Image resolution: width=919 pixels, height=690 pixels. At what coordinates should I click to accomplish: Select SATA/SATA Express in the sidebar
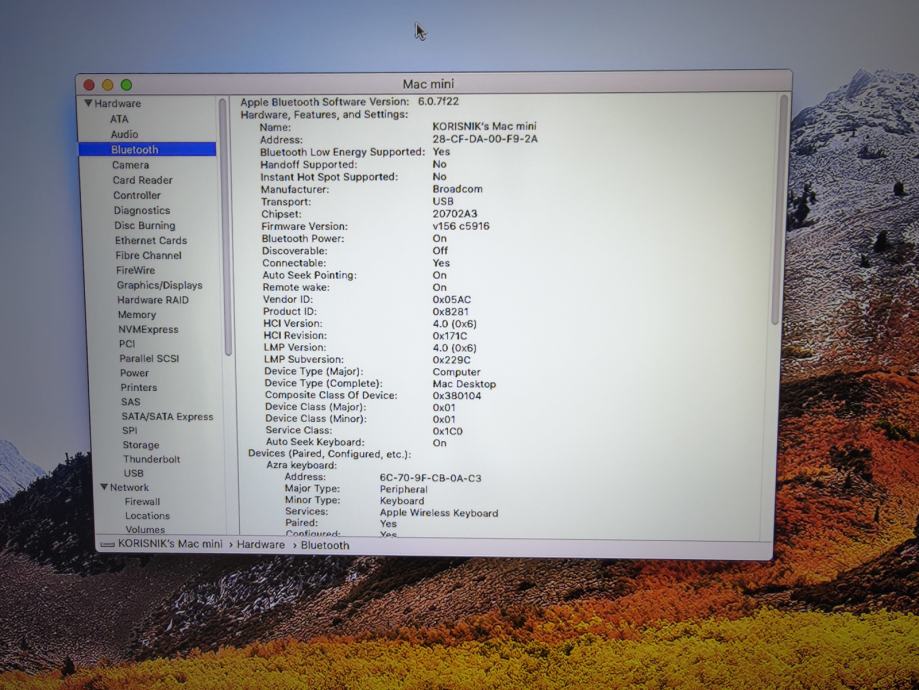[167, 417]
